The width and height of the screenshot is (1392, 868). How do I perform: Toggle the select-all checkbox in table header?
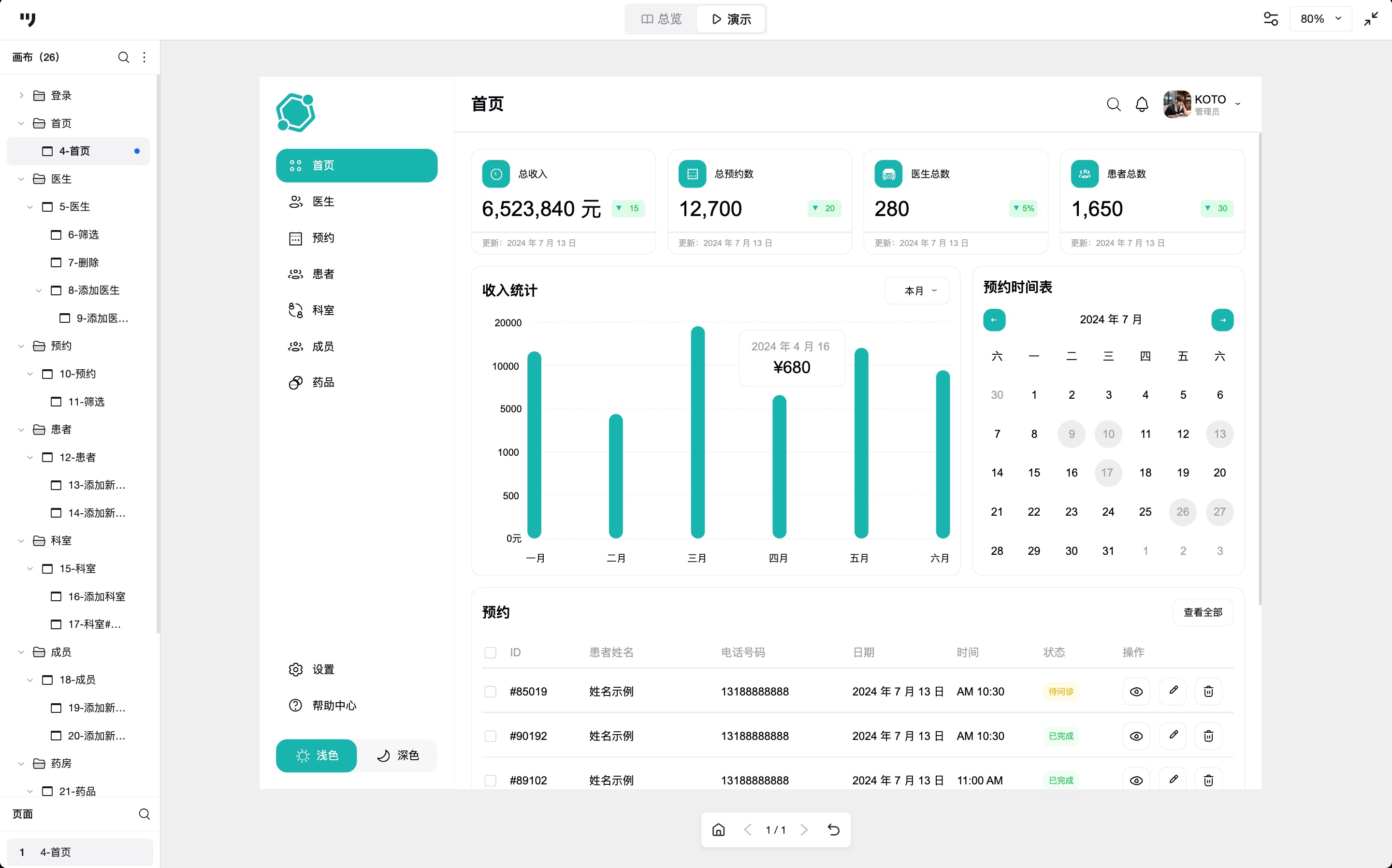[490, 653]
